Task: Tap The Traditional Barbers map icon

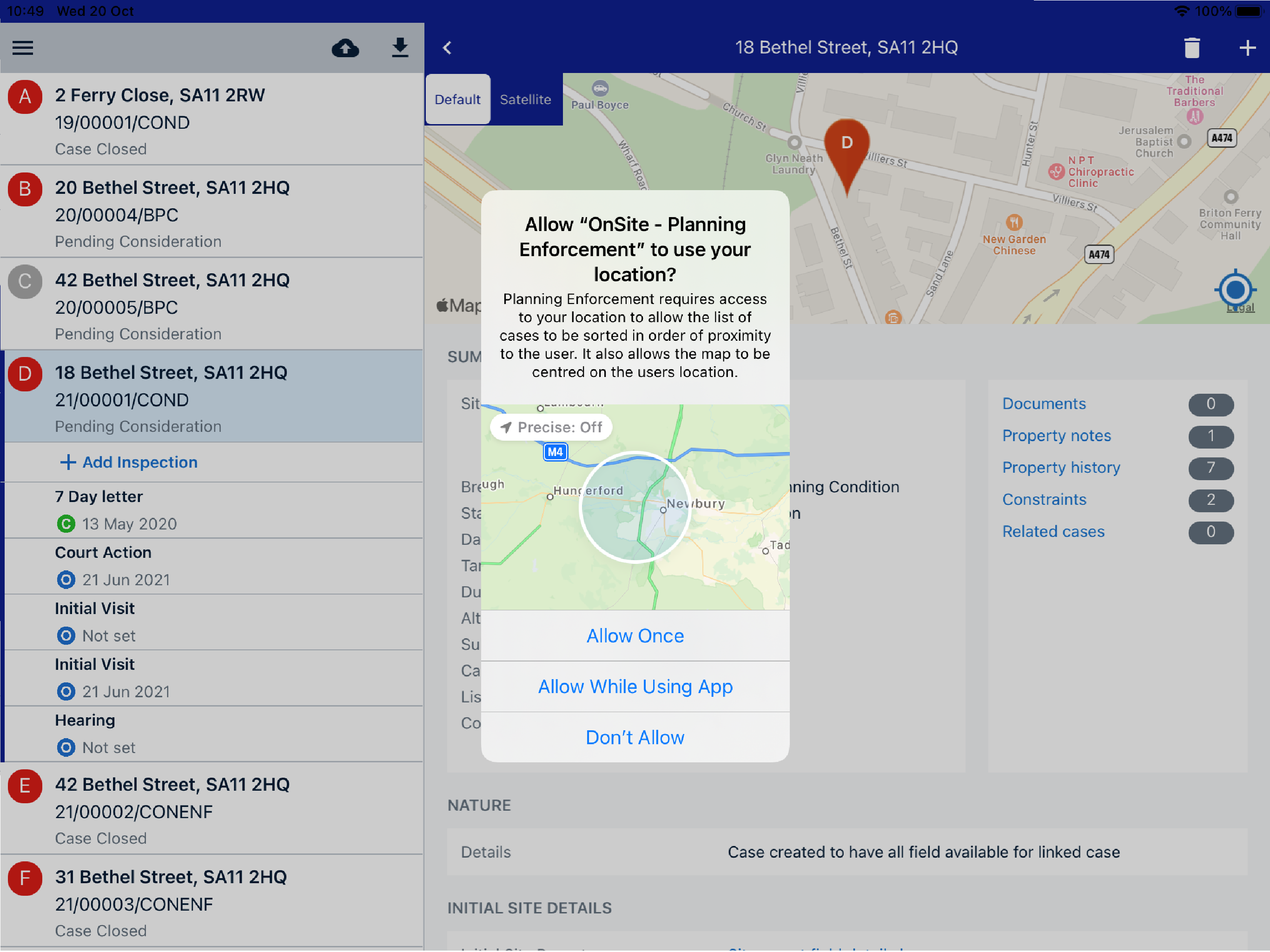Action: pos(1195,117)
